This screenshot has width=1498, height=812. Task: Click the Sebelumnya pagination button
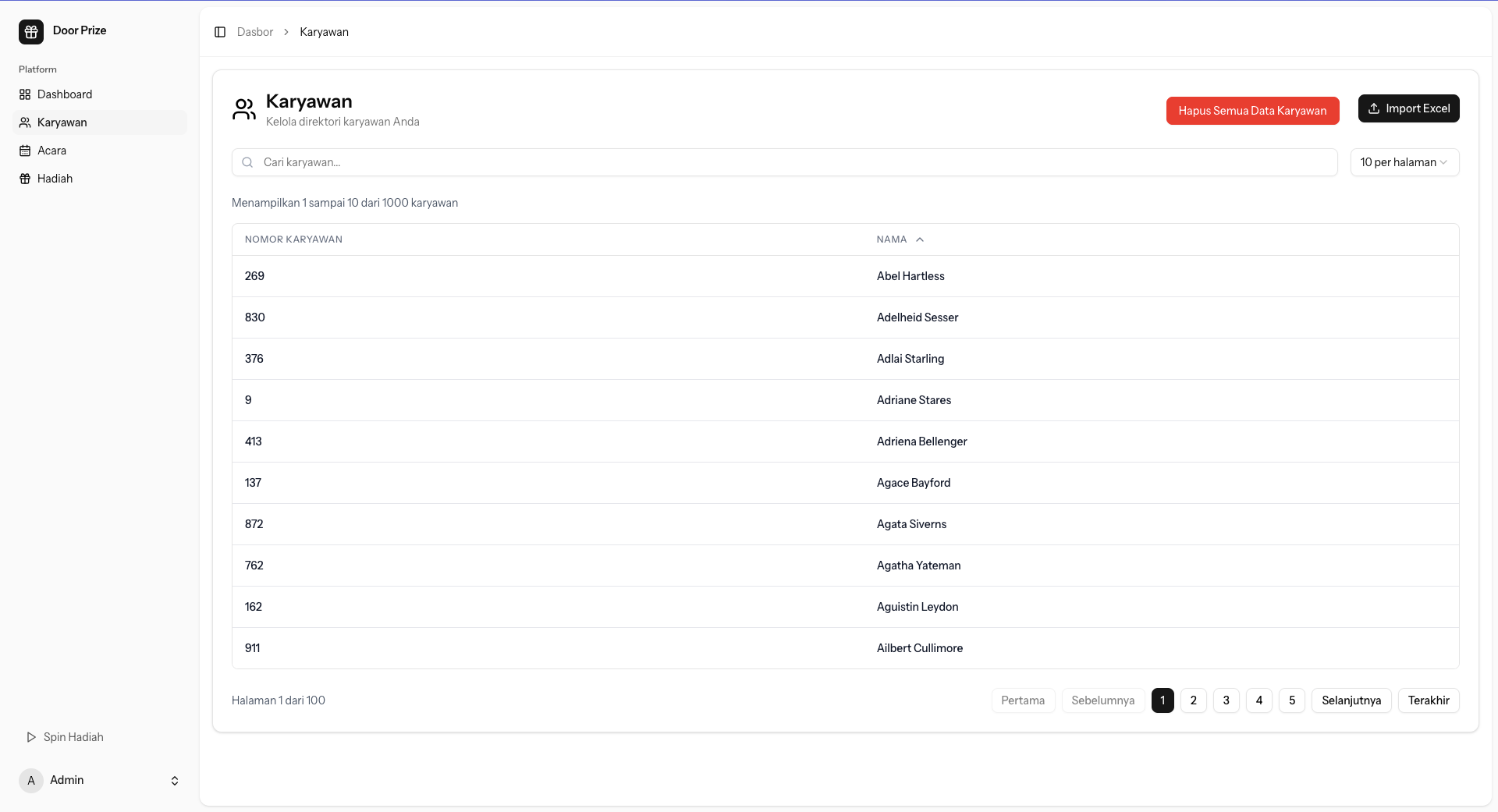(1102, 700)
